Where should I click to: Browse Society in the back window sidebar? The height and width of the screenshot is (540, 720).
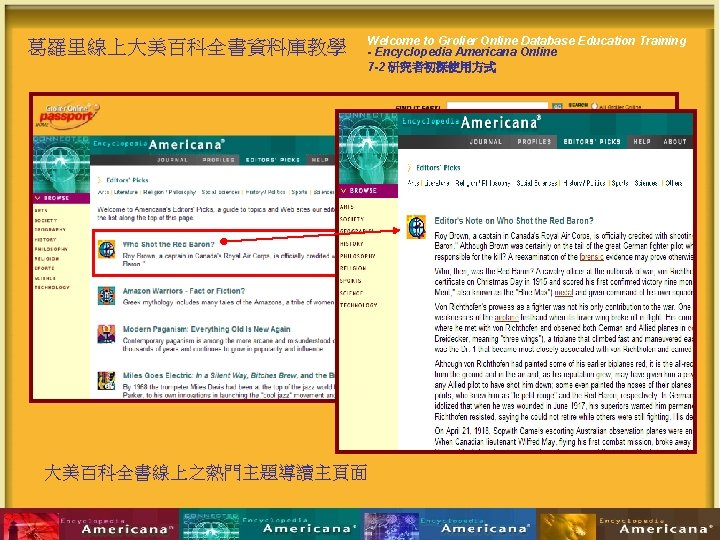pos(46,220)
